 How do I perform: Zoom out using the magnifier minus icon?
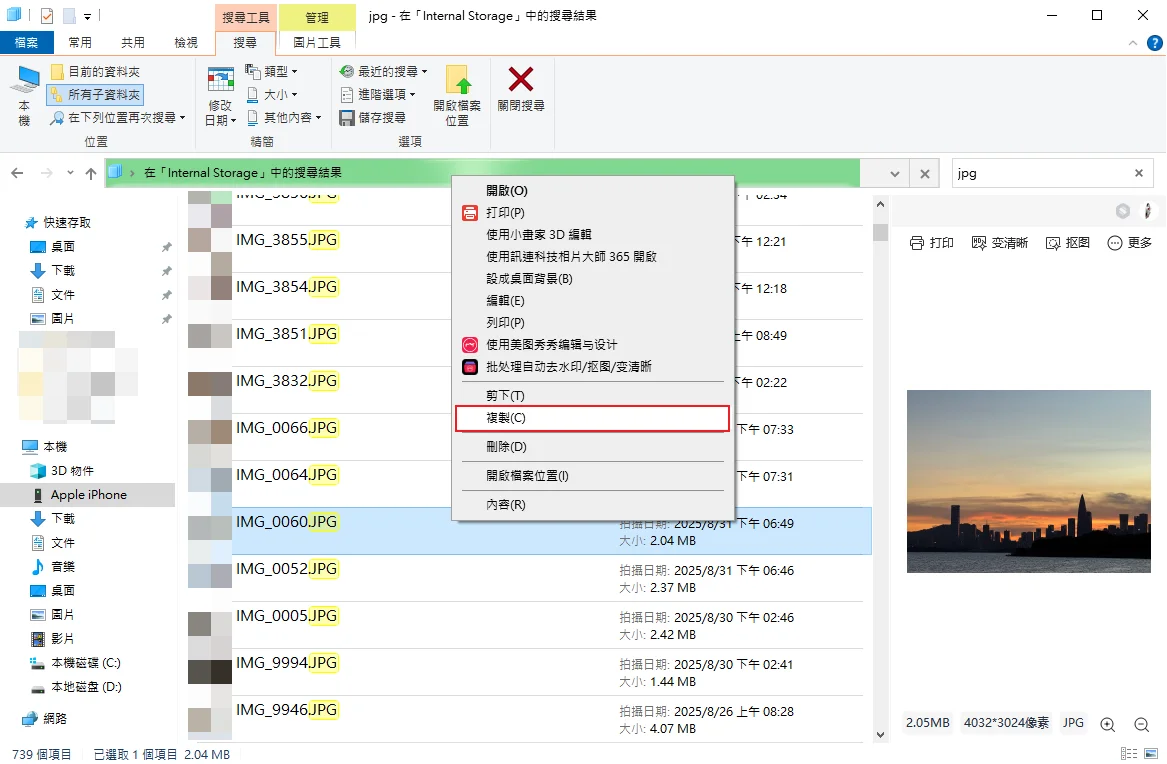click(x=1141, y=722)
